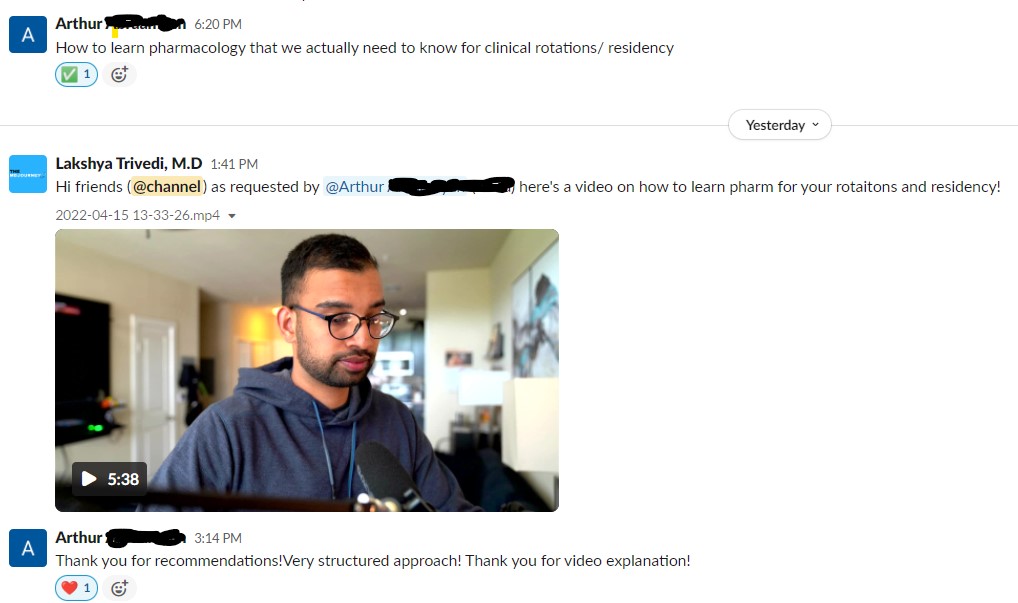Open the 1:41 PM message timestamp
Screen dimensions: 1018x603
(x=234, y=164)
